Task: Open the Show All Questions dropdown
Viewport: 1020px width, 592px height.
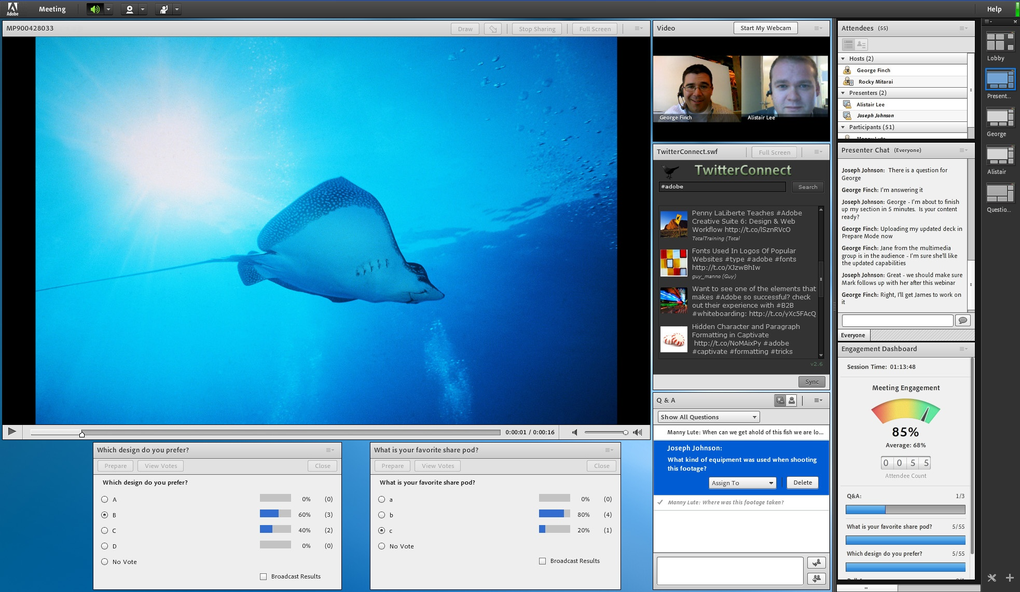Action: coord(708,417)
